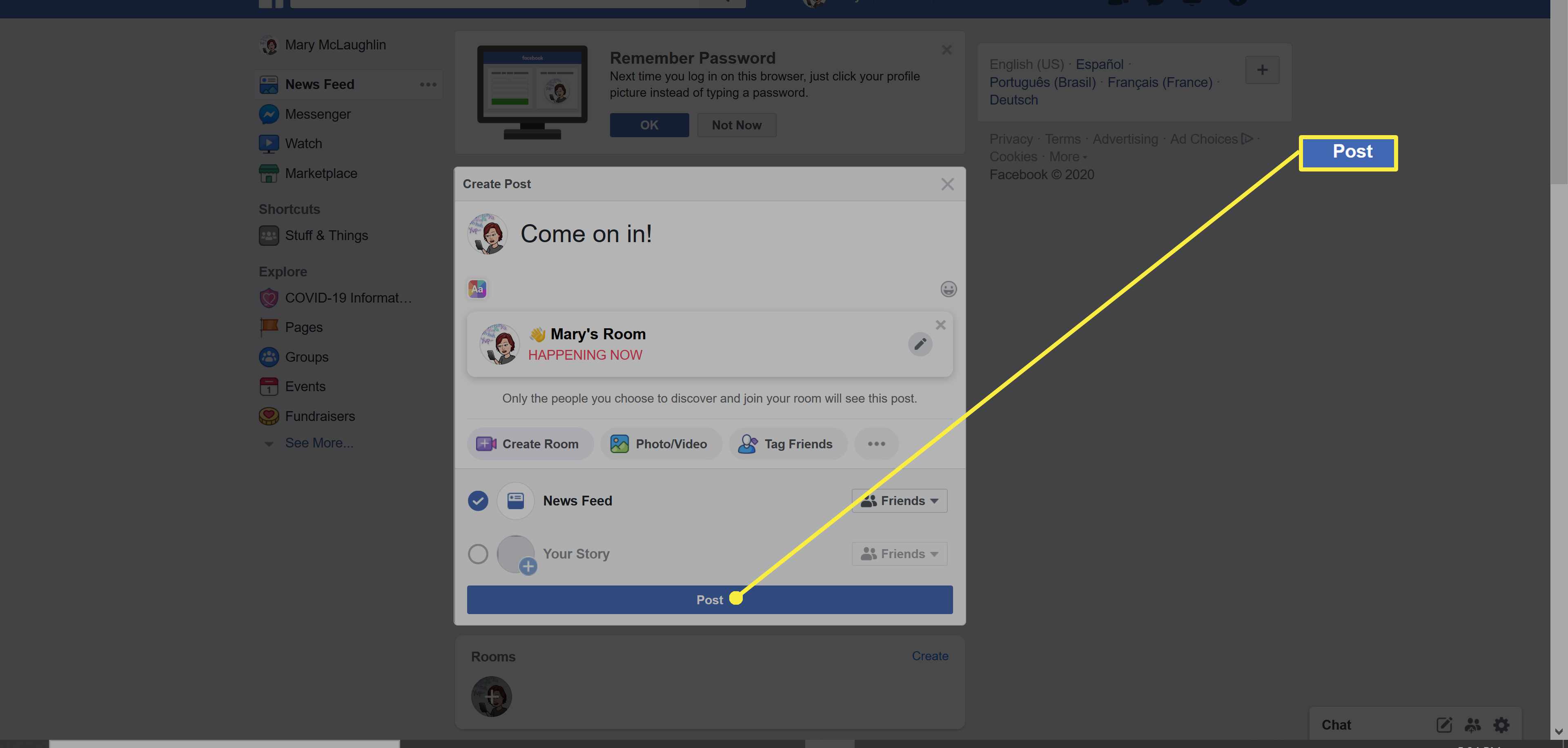Image resolution: width=1568 pixels, height=748 pixels.
Task: Click Create Room button
Action: click(530, 444)
